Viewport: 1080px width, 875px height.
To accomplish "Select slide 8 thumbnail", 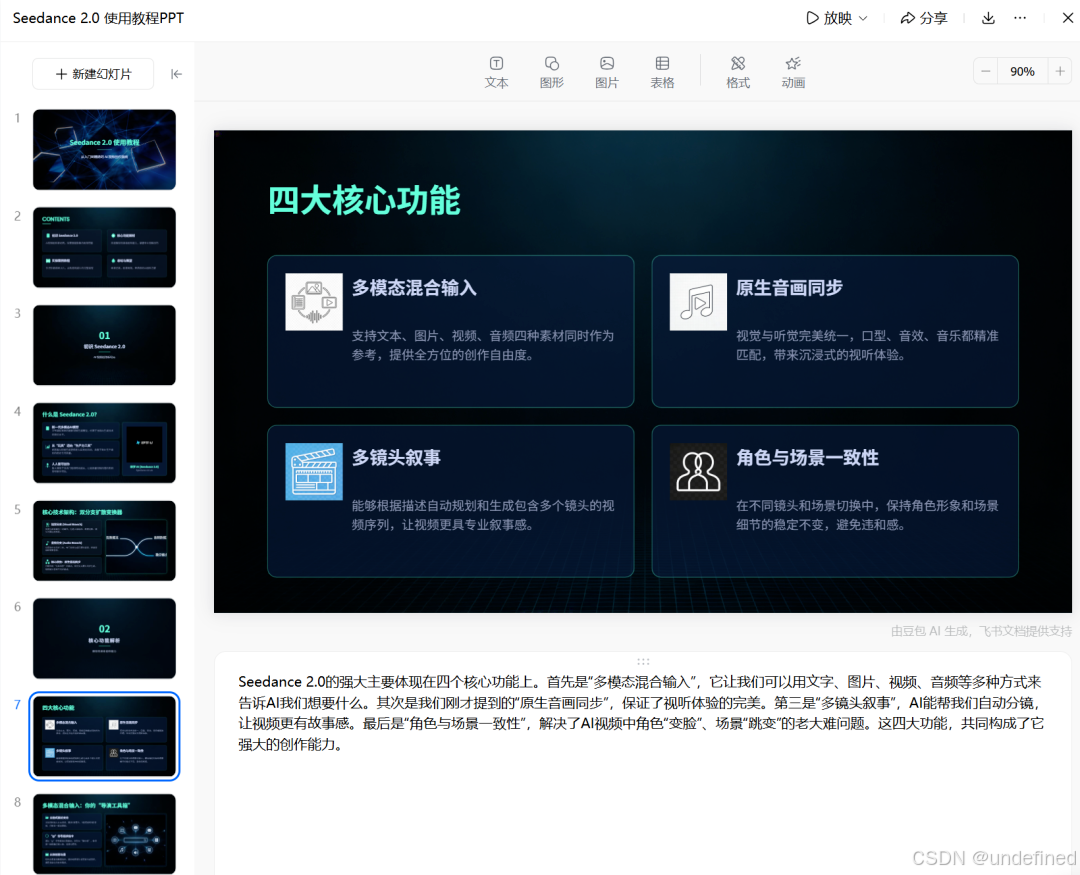I will (104, 833).
